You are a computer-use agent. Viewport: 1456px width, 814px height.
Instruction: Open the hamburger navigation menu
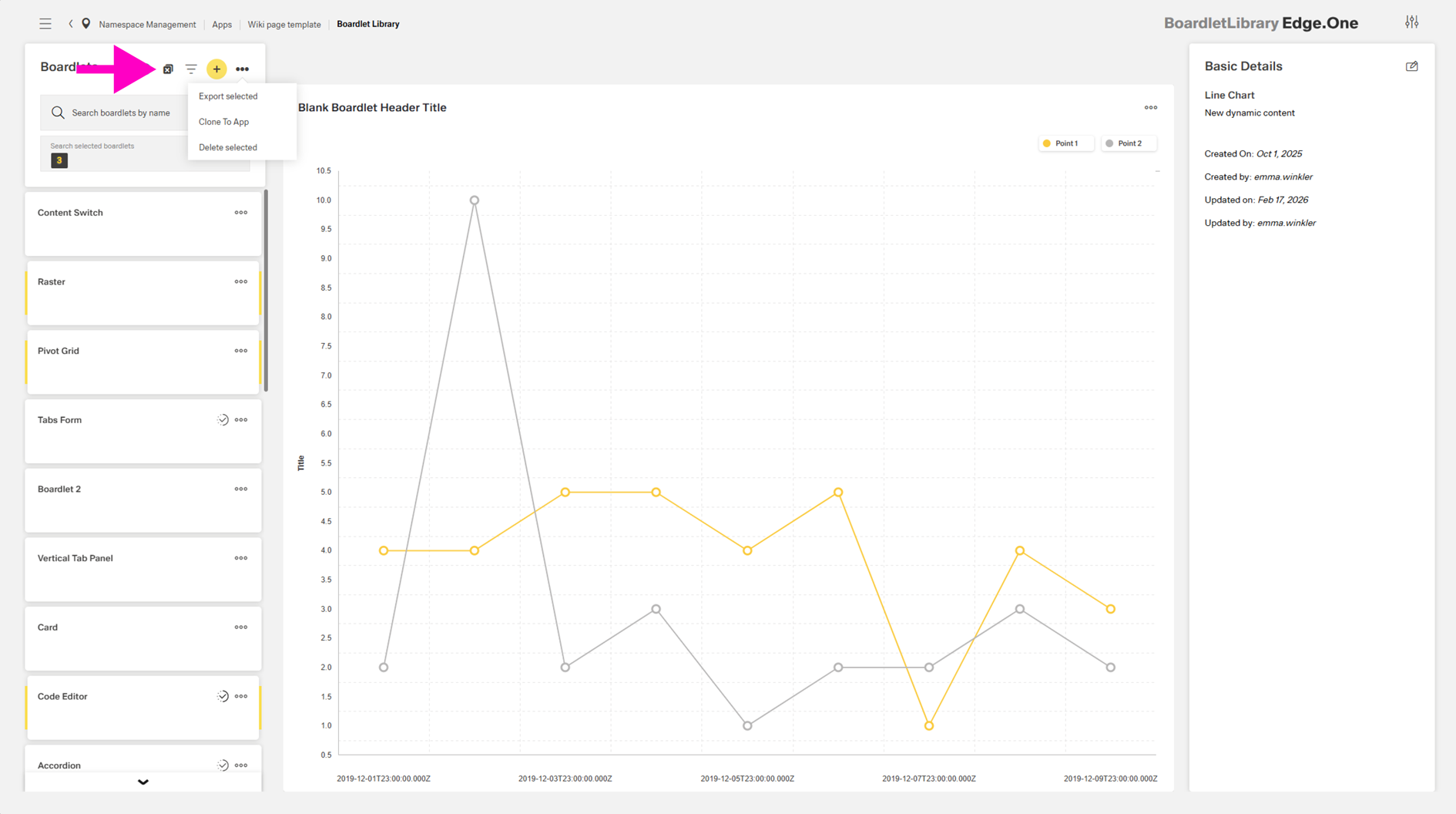click(x=45, y=24)
